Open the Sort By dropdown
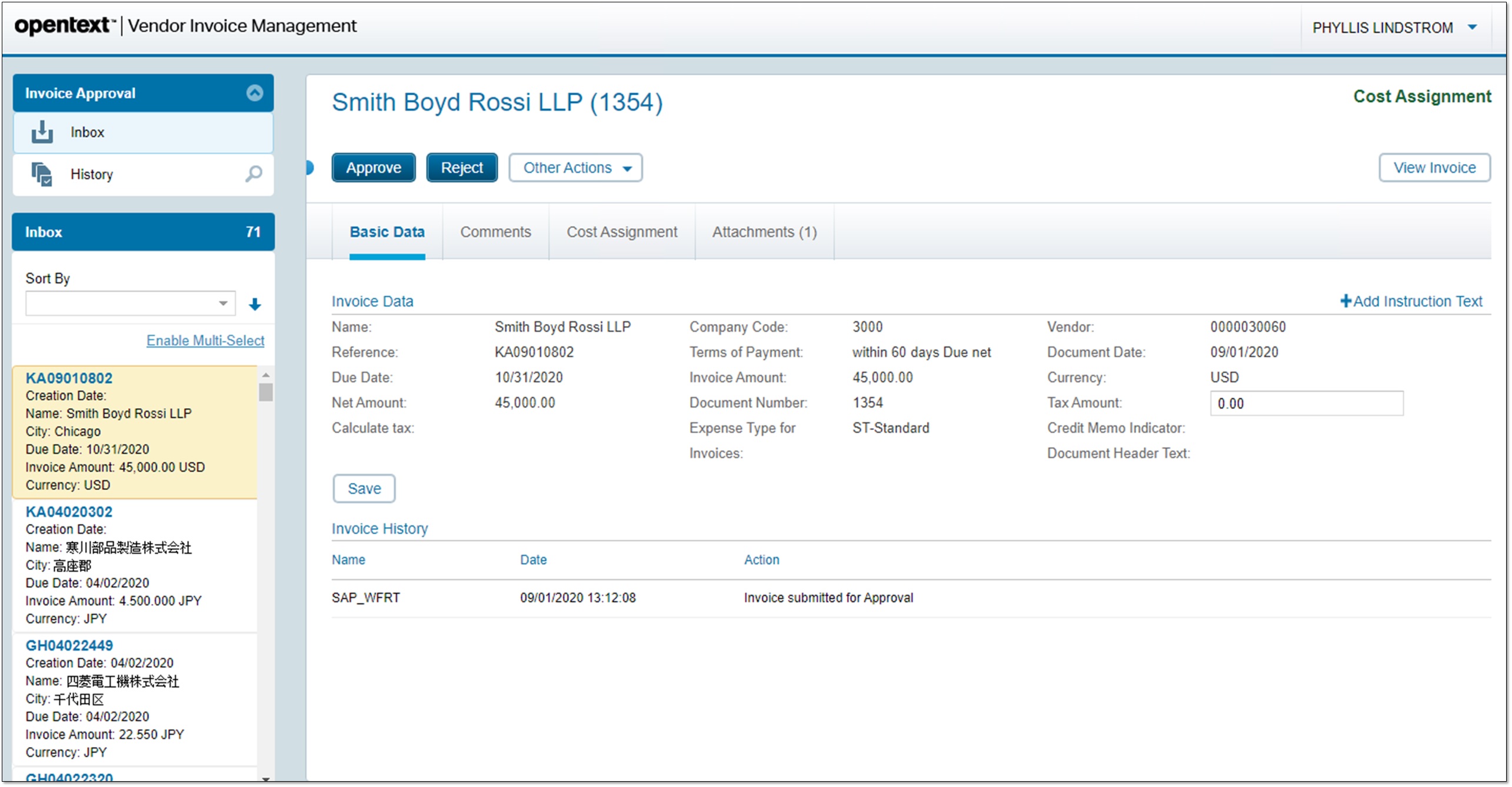This screenshot has height=787, width=1512. [130, 304]
